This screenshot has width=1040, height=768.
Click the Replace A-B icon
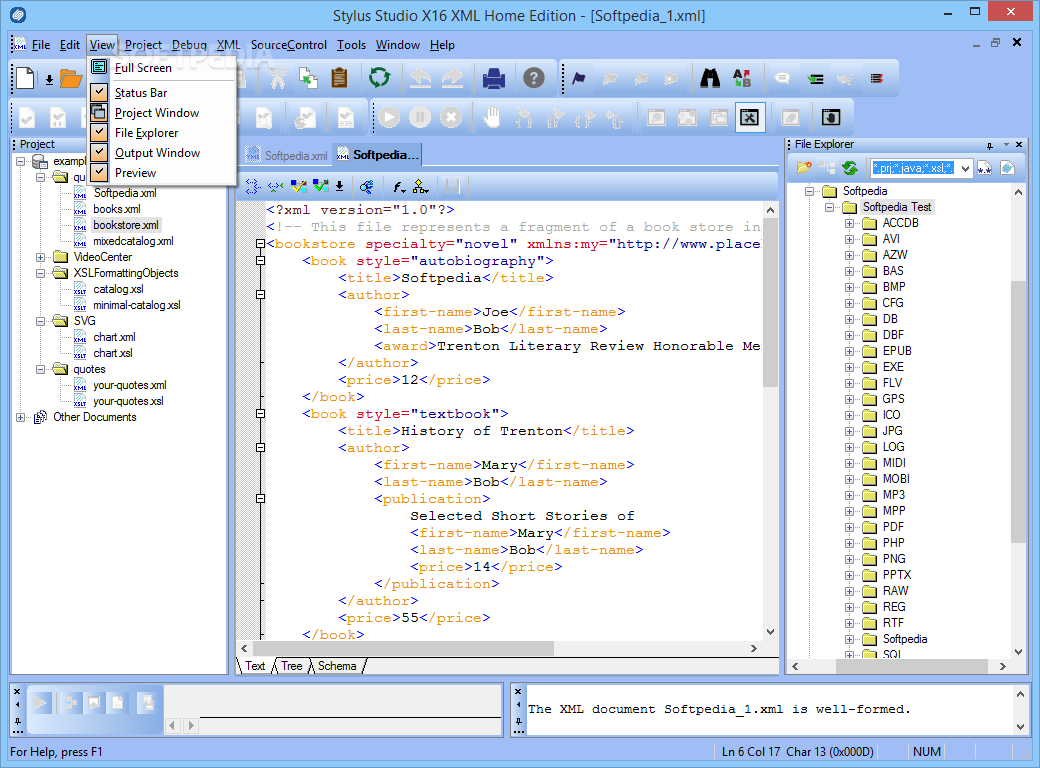click(x=742, y=78)
